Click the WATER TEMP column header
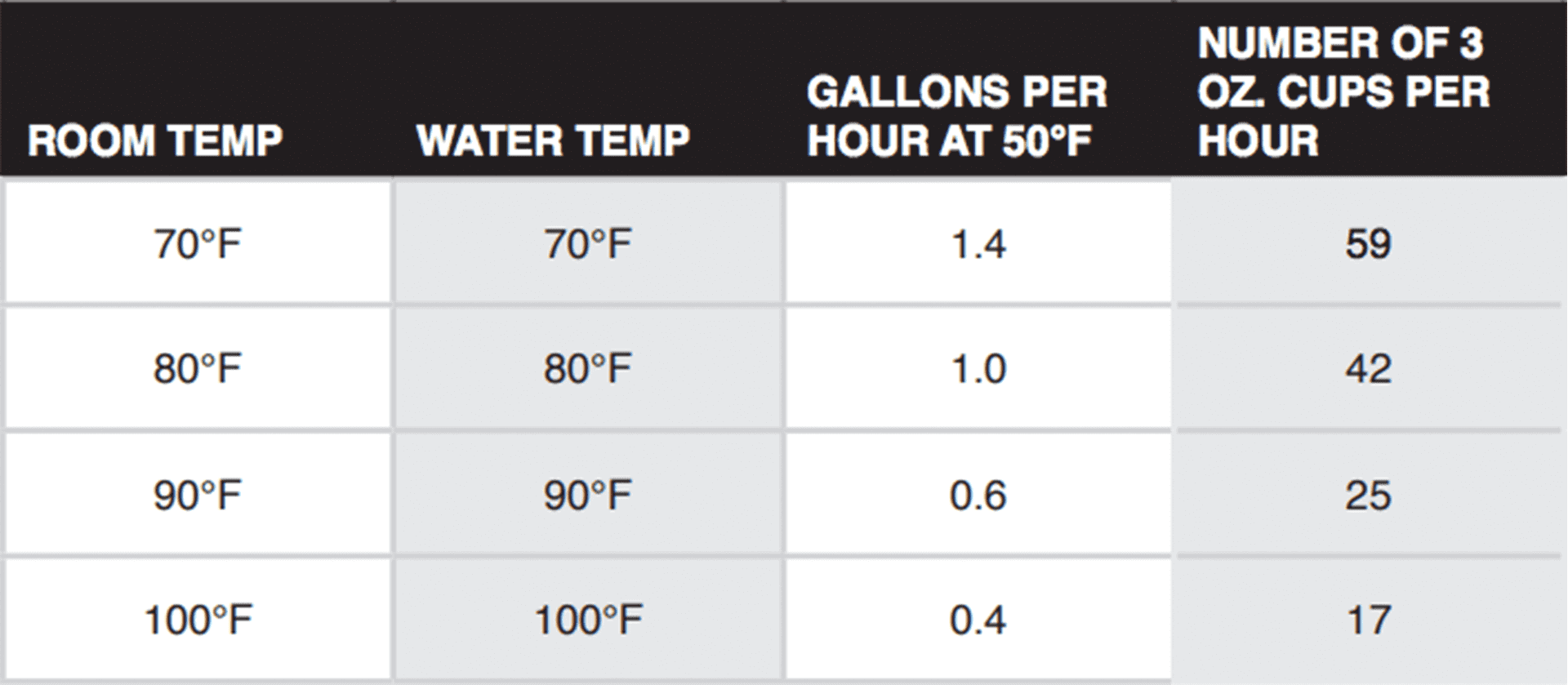The height and width of the screenshot is (685, 1568). (553, 140)
